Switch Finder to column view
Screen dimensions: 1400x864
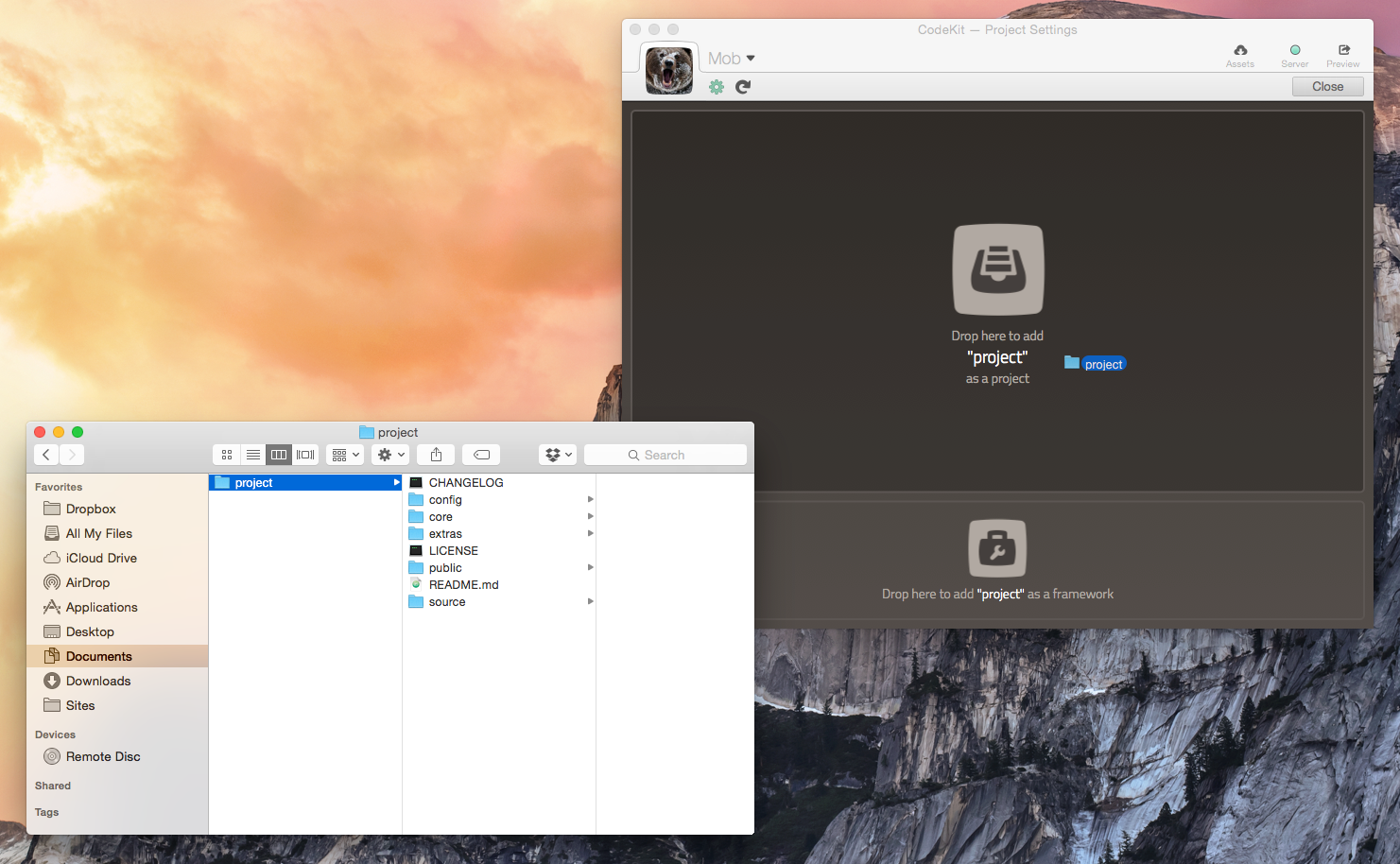[x=279, y=455]
